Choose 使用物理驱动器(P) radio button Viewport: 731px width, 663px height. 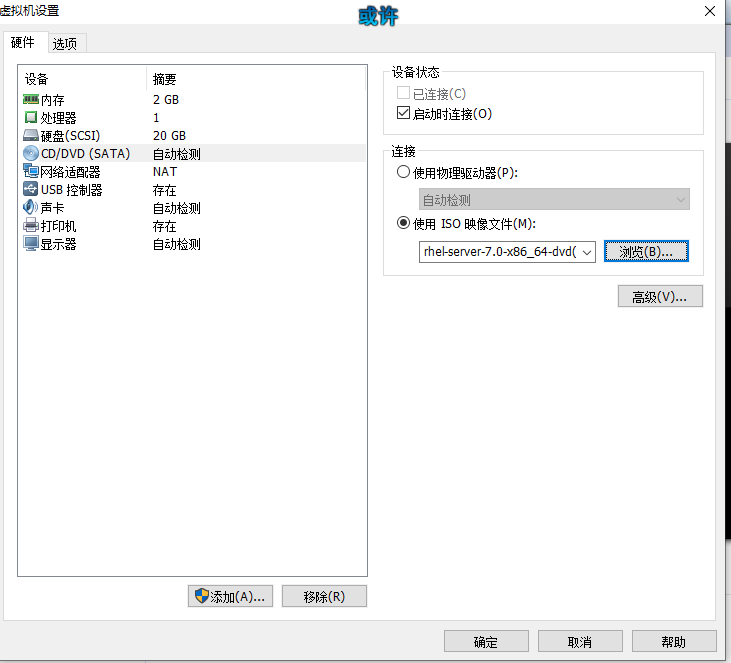403,172
